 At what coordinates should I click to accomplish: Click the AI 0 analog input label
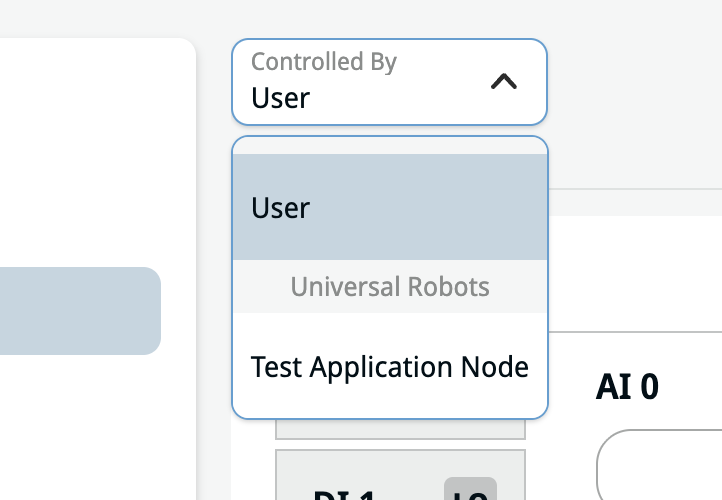tap(627, 387)
